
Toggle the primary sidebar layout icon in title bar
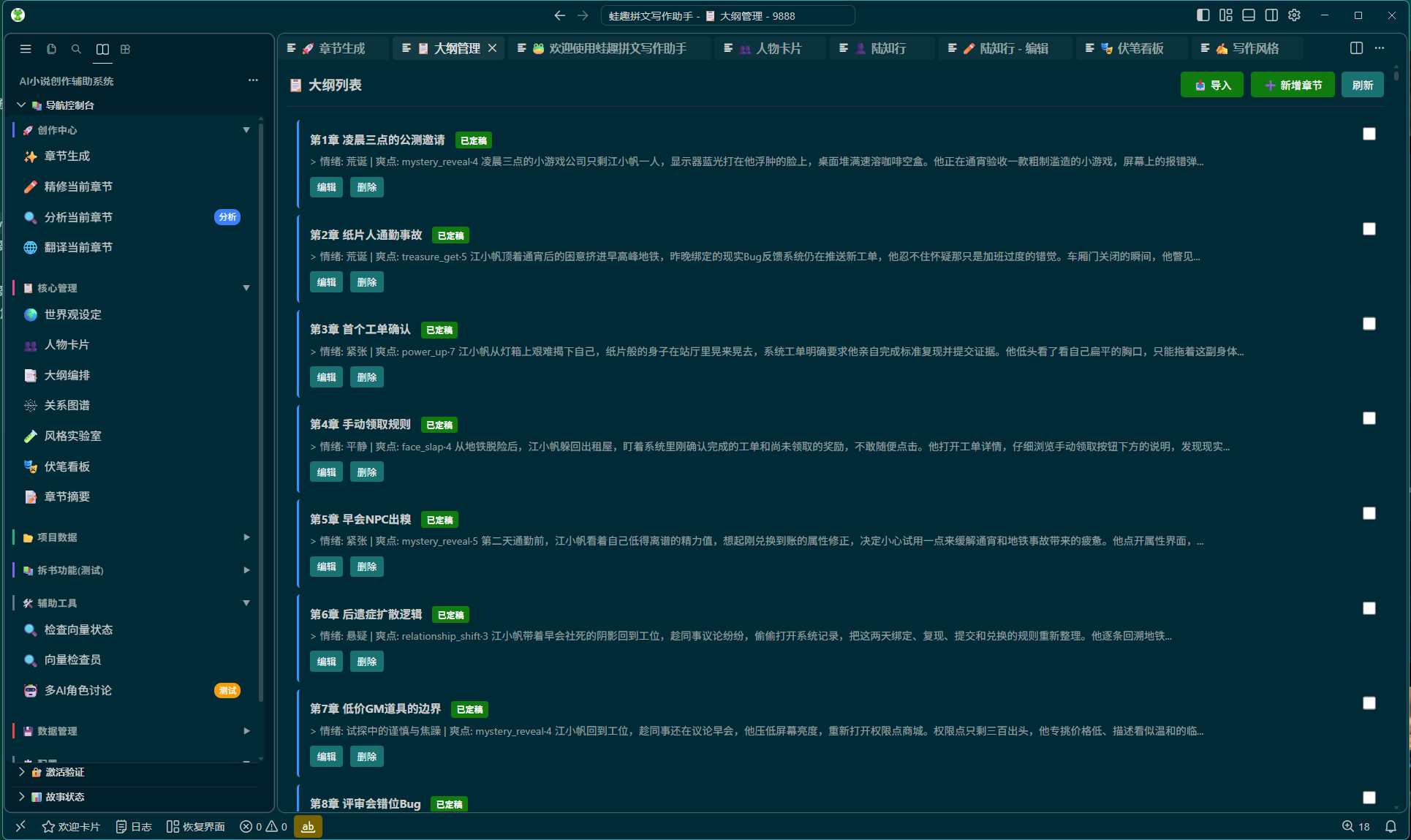[x=1203, y=15]
